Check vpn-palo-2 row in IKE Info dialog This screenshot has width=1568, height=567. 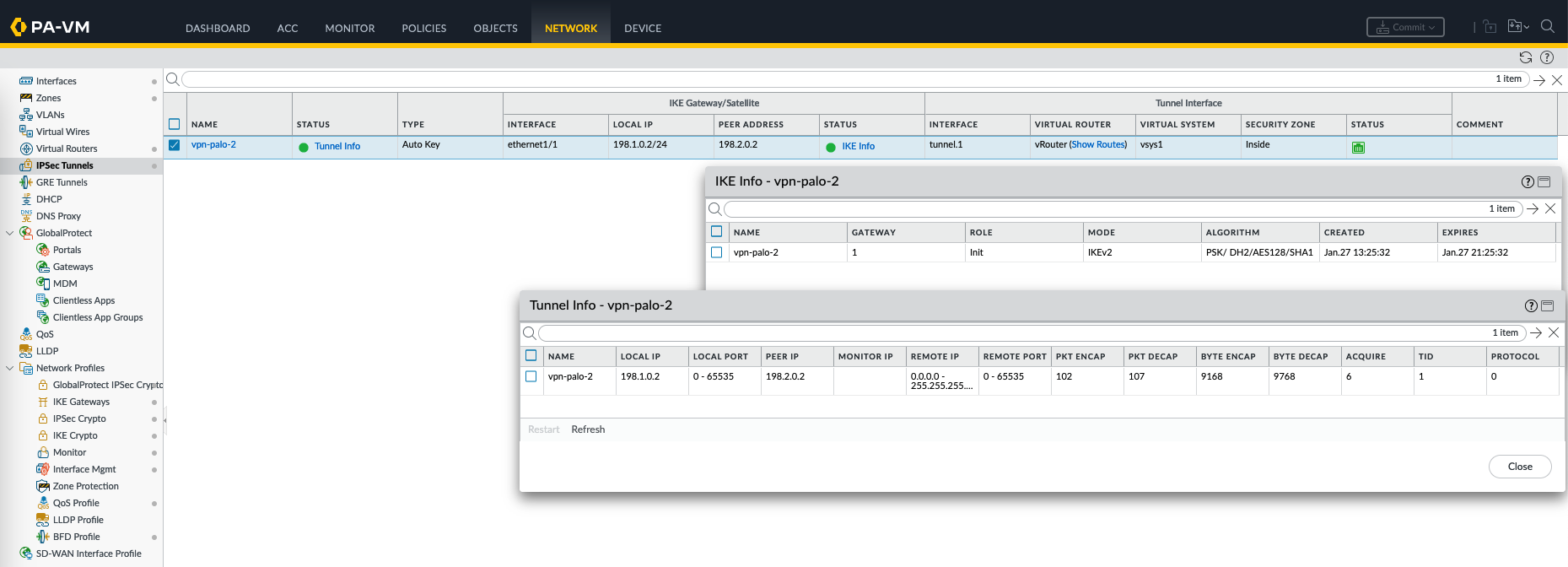(717, 252)
